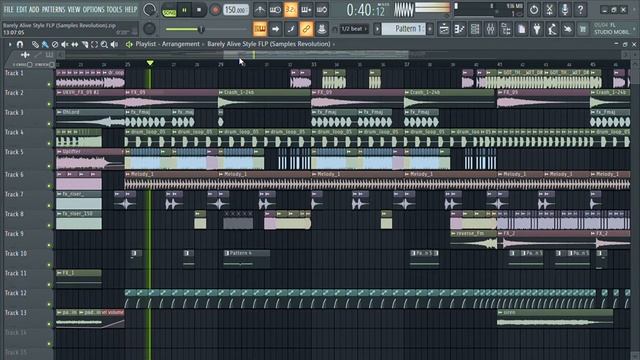Click the 150.000 tempo field

tap(236, 10)
